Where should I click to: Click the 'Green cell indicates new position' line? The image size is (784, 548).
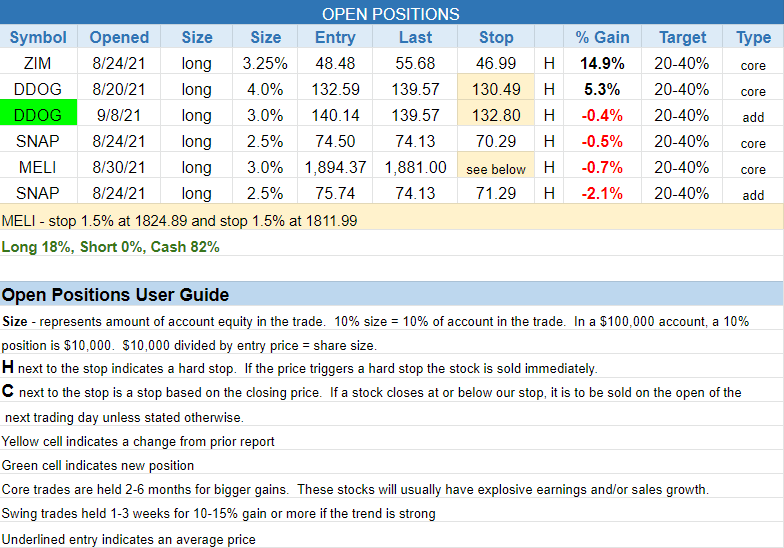click(x=98, y=466)
